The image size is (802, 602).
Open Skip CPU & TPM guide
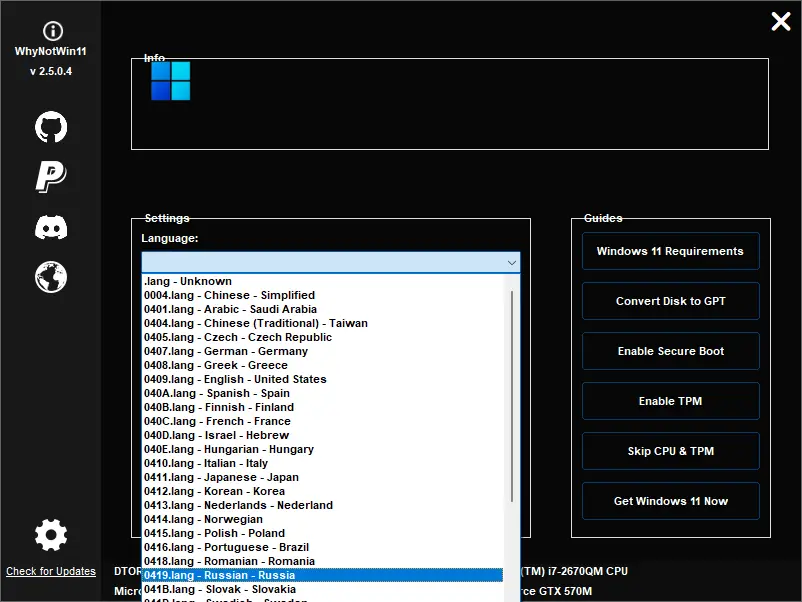671,451
